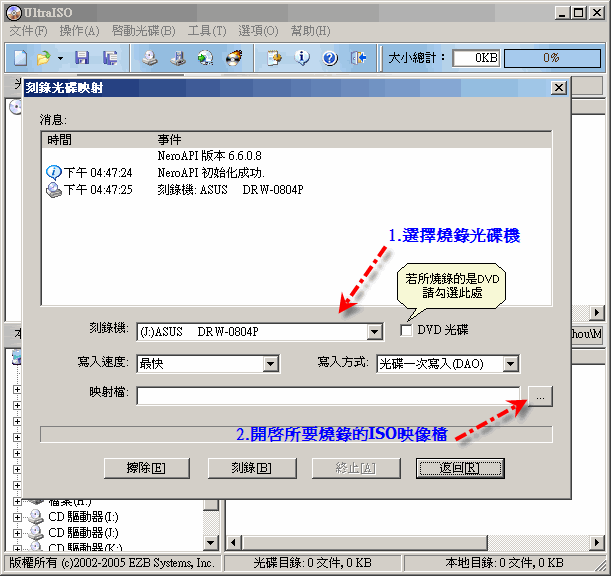The image size is (611, 576).
Task: Click the 刻錄[B] burn button
Action: coord(252,468)
